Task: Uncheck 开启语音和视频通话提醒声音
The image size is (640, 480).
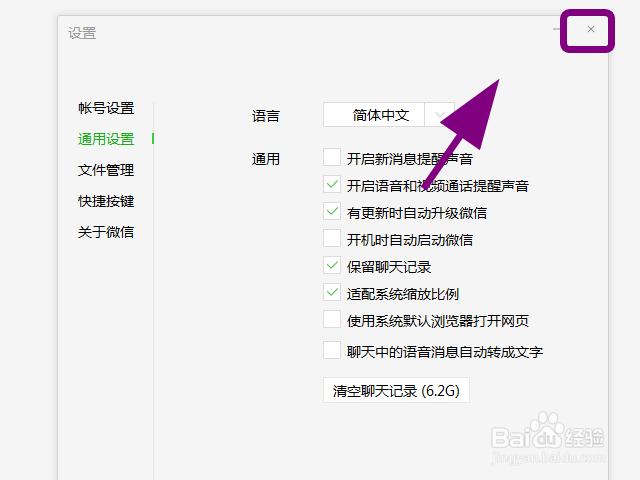Action: (332, 184)
